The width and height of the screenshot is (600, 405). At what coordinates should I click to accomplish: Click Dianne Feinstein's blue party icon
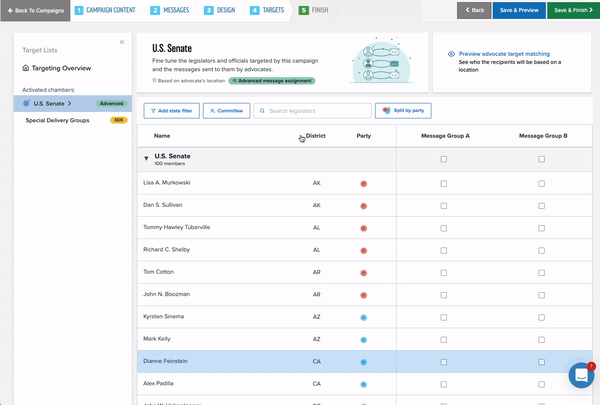(x=364, y=362)
